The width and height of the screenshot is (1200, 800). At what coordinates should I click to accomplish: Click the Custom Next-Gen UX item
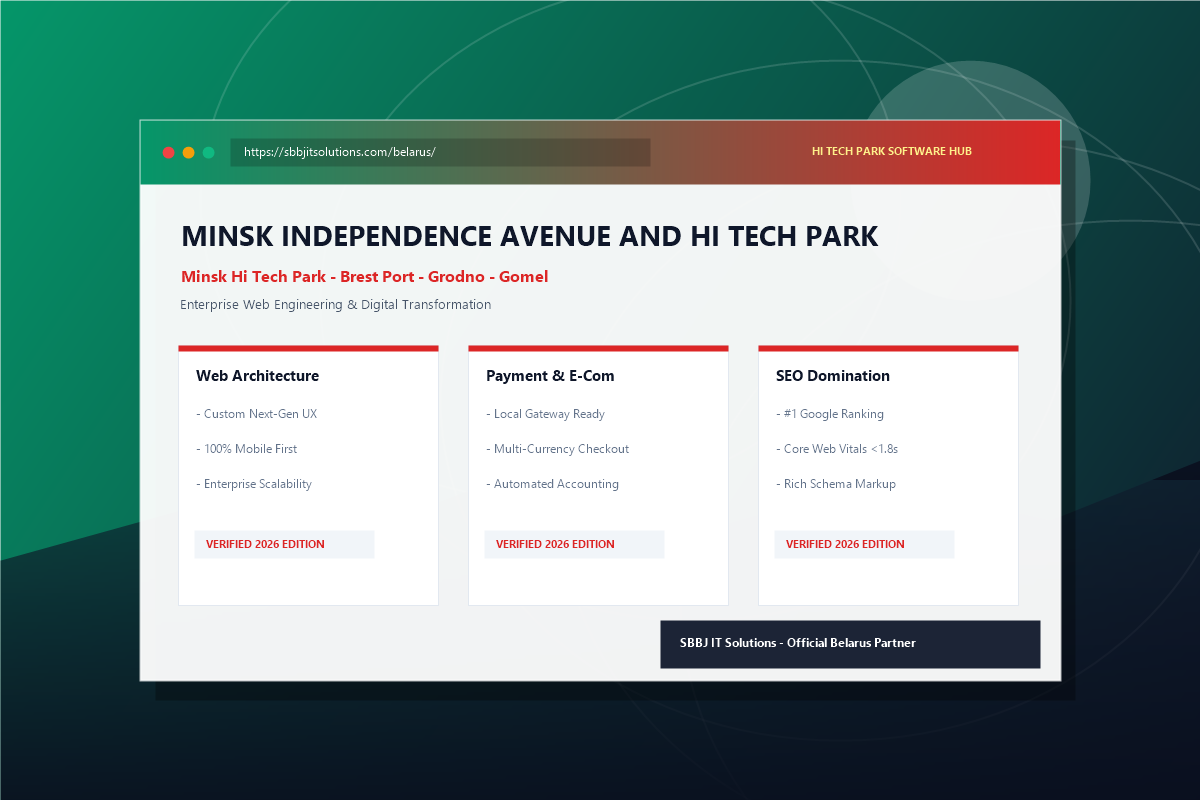click(257, 414)
